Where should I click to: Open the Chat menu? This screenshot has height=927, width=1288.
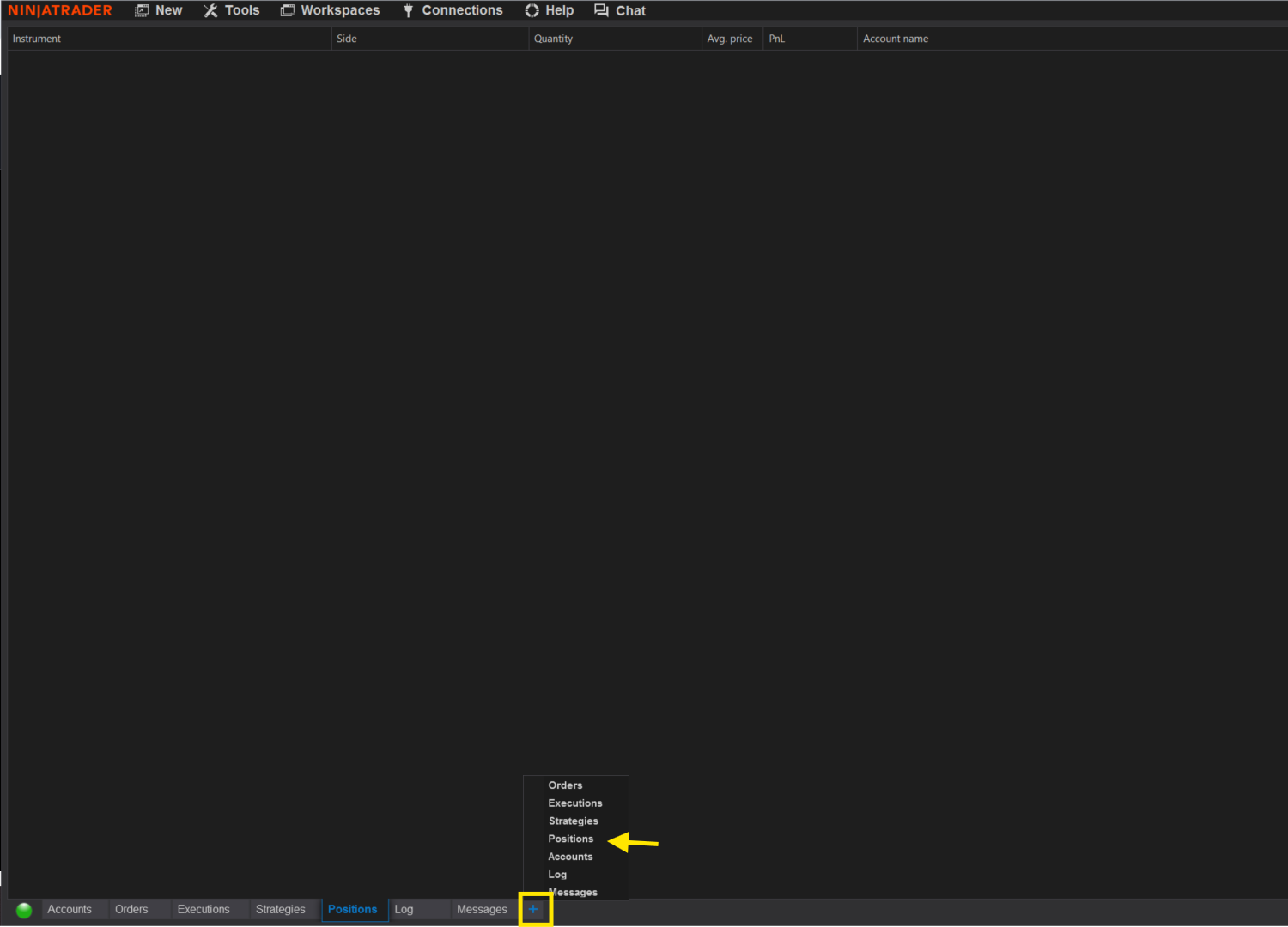pos(620,10)
